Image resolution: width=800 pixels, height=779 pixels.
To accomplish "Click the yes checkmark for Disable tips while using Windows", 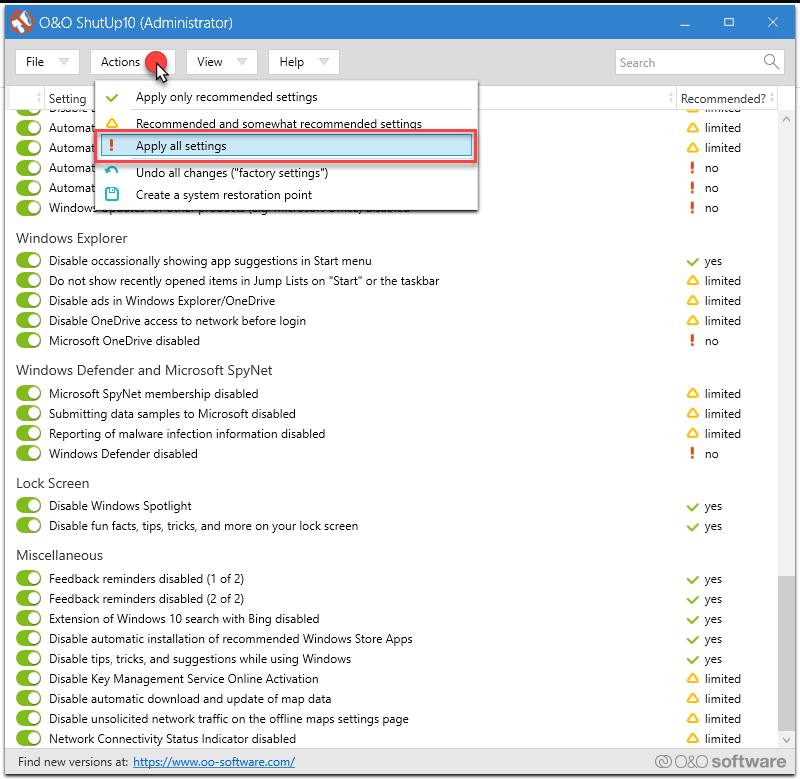I will coord(692,659).
